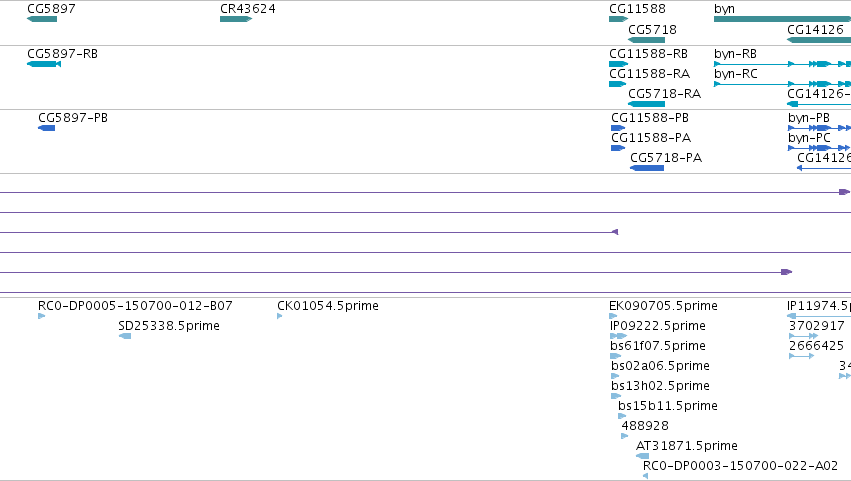Click the byn-RC transcript line
The width and height of the screenshot is (851, 481).
pyautogui.click(x=782, y=84)
